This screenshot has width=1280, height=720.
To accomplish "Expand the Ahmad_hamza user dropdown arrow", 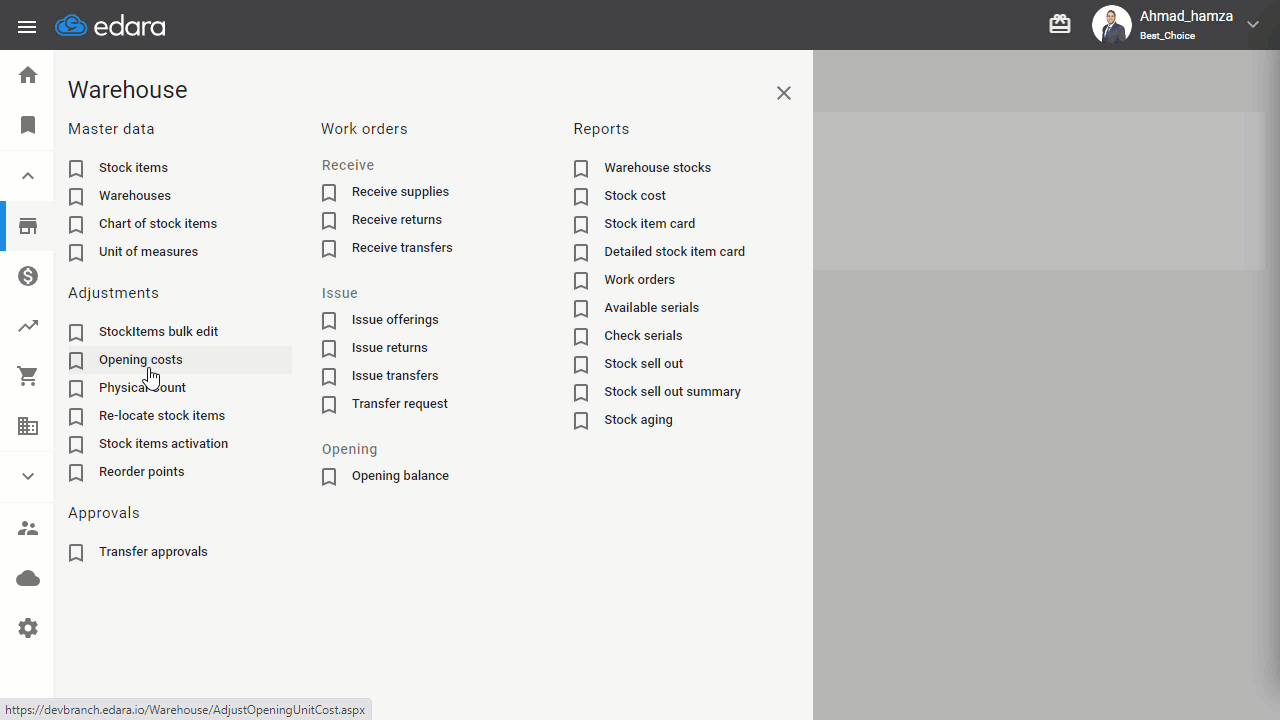I will click(1253, 25).
